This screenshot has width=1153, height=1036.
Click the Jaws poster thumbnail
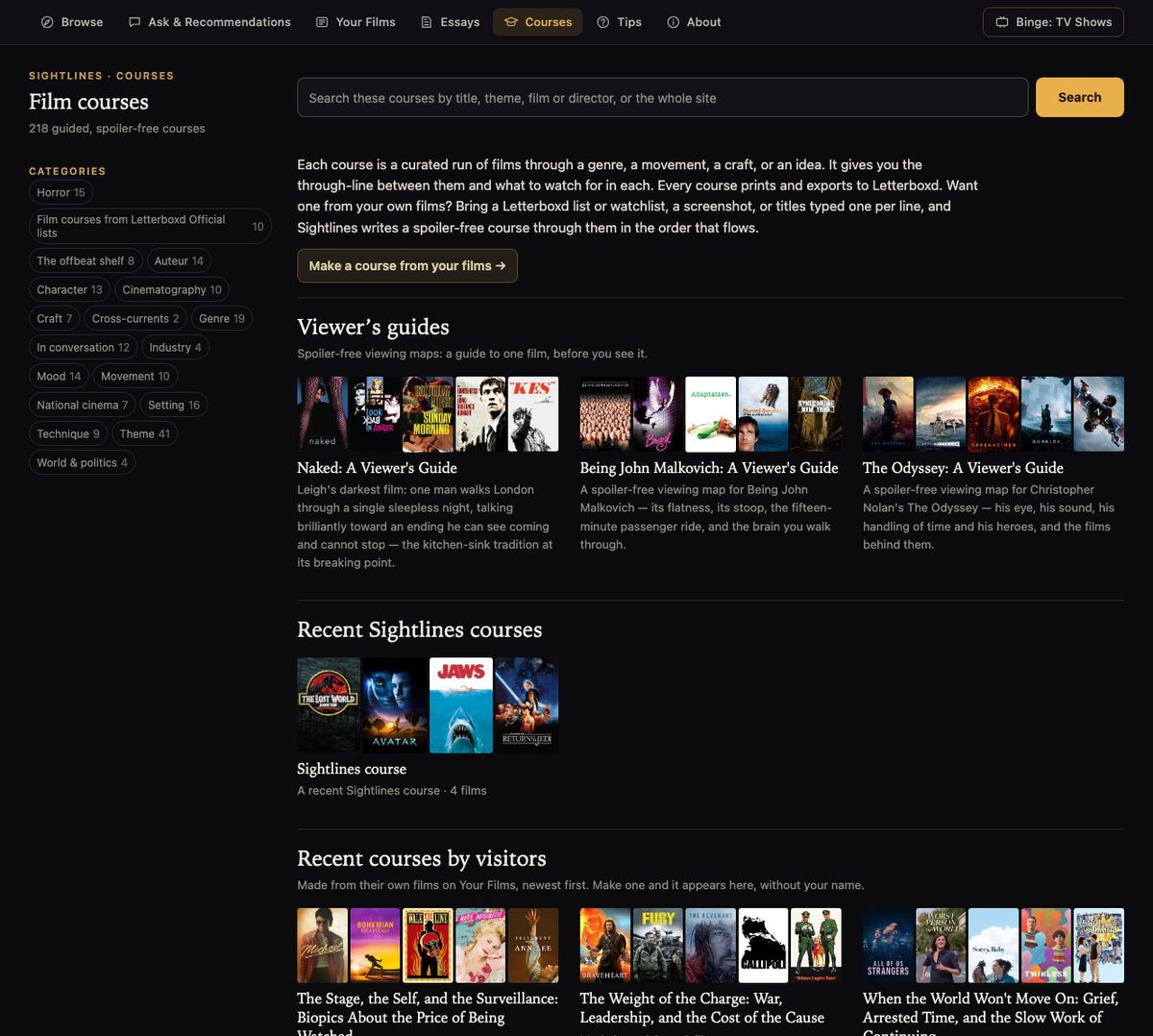461,705
